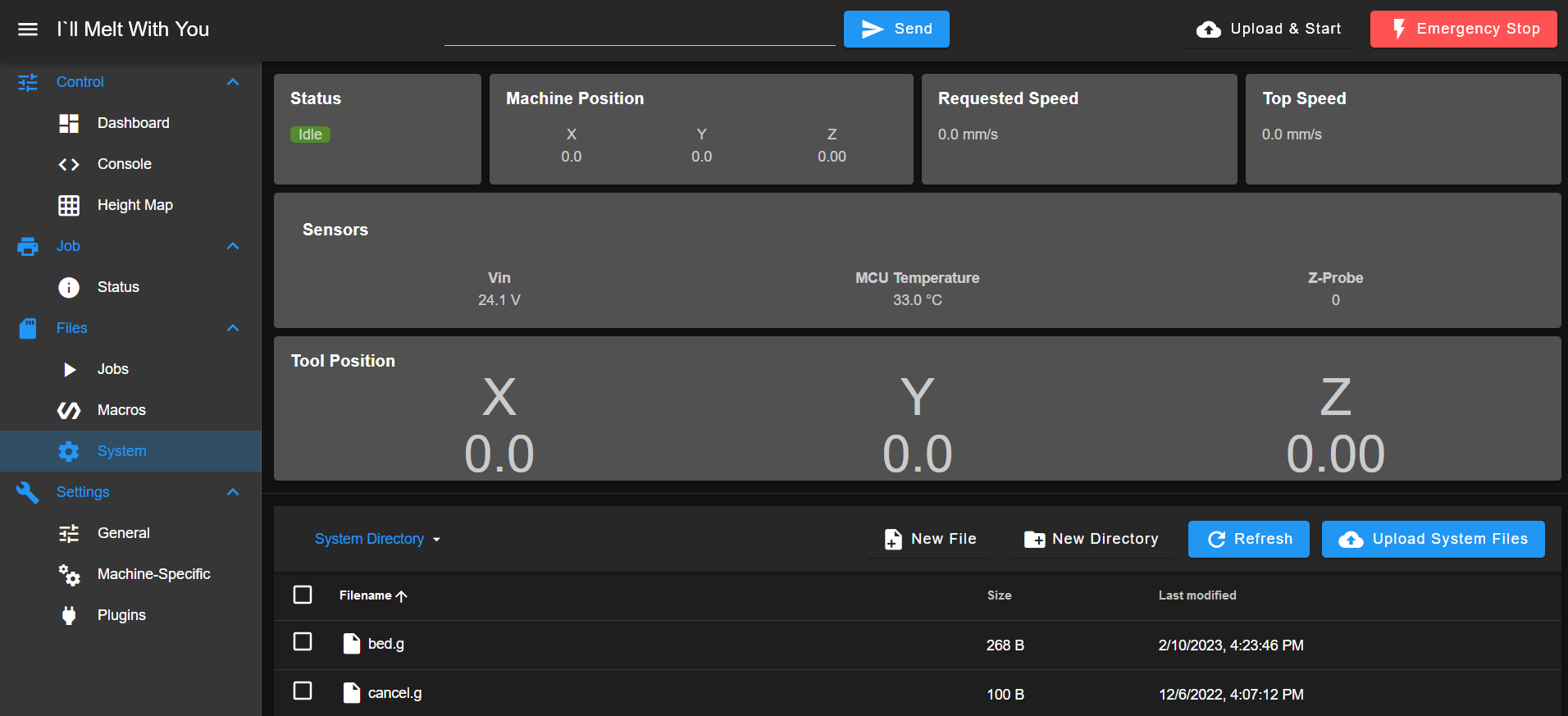Send the G-code command
Viewport: 1568px width, 716px height.
896,29
